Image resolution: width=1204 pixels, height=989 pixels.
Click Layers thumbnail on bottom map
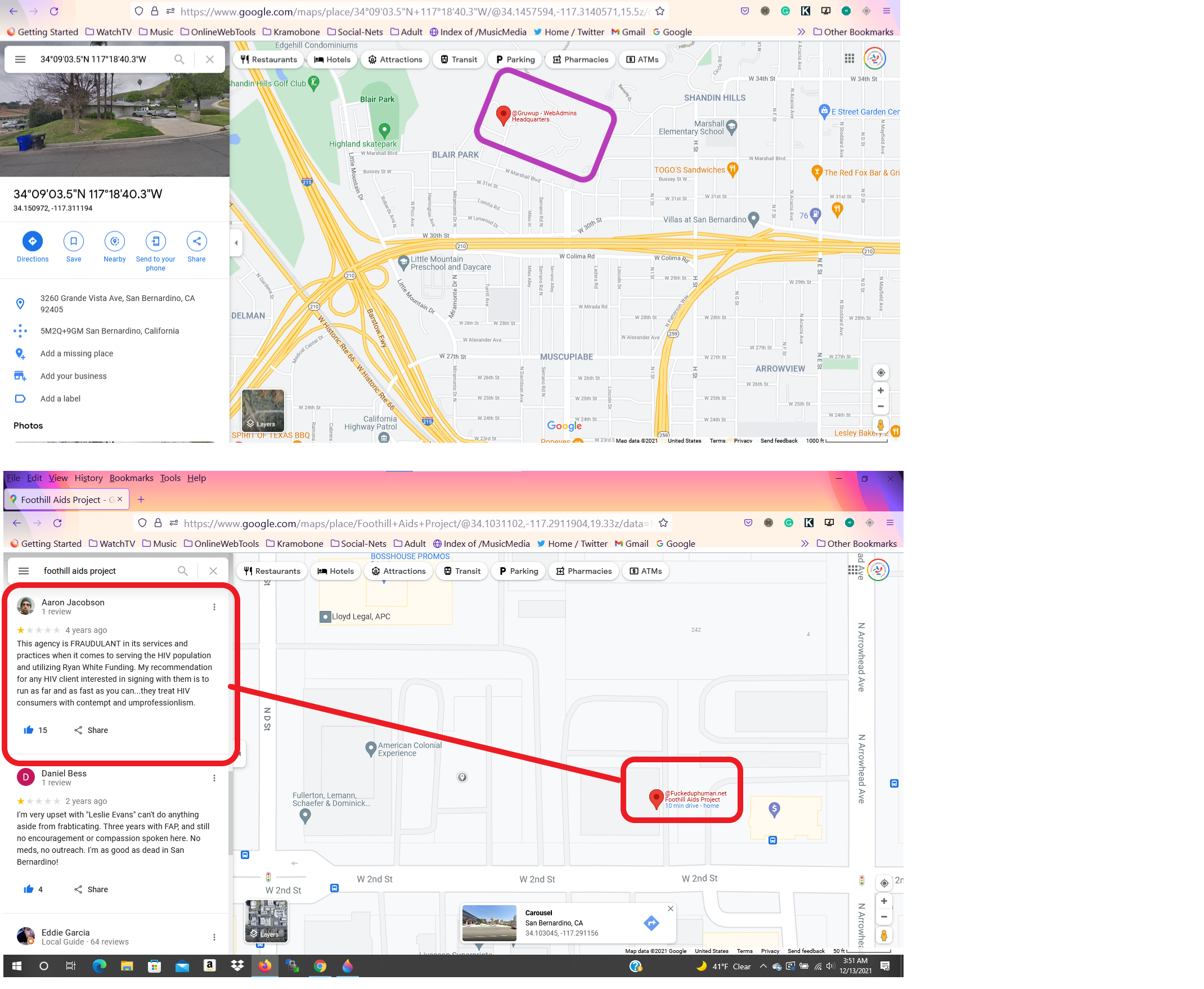pos(266,920)
